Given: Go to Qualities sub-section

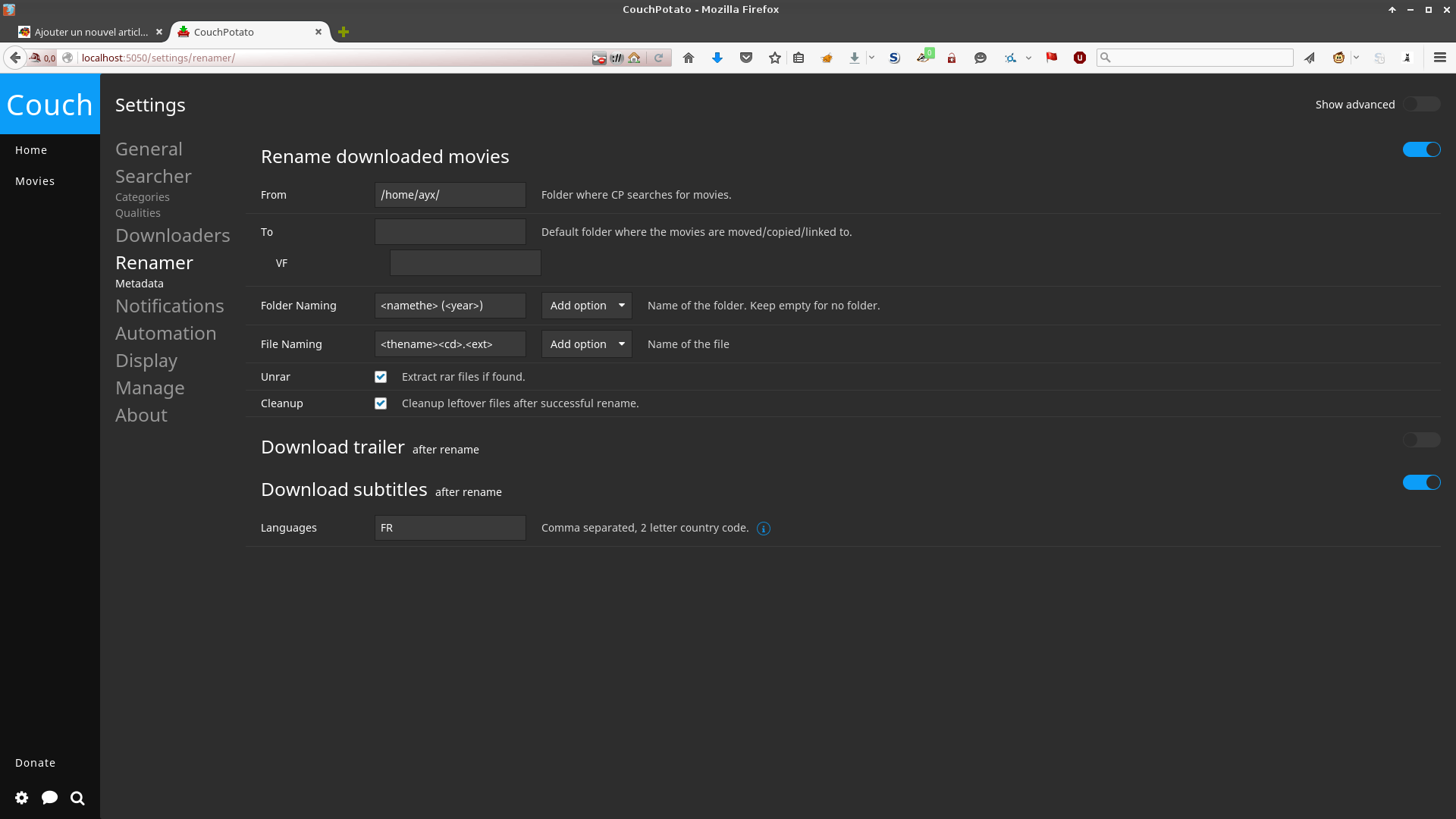Looking at the screenshot, I should 138,213.
